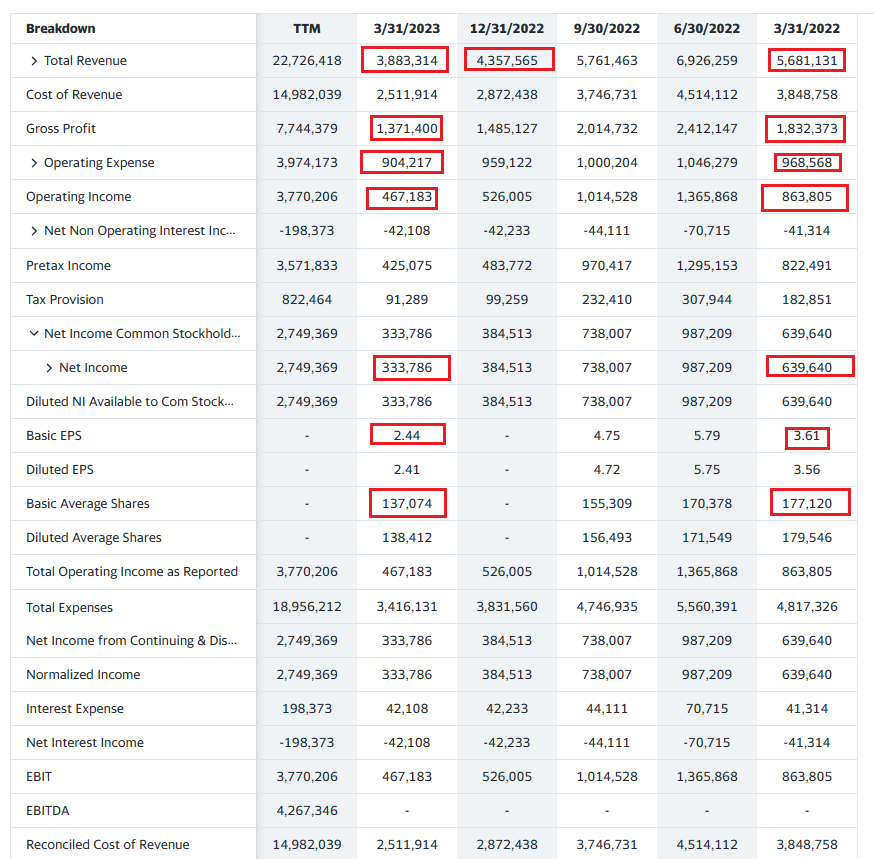Screen dimensions: 874x859
Task: Select the 3/31/2023 column header
Action: 406,28
